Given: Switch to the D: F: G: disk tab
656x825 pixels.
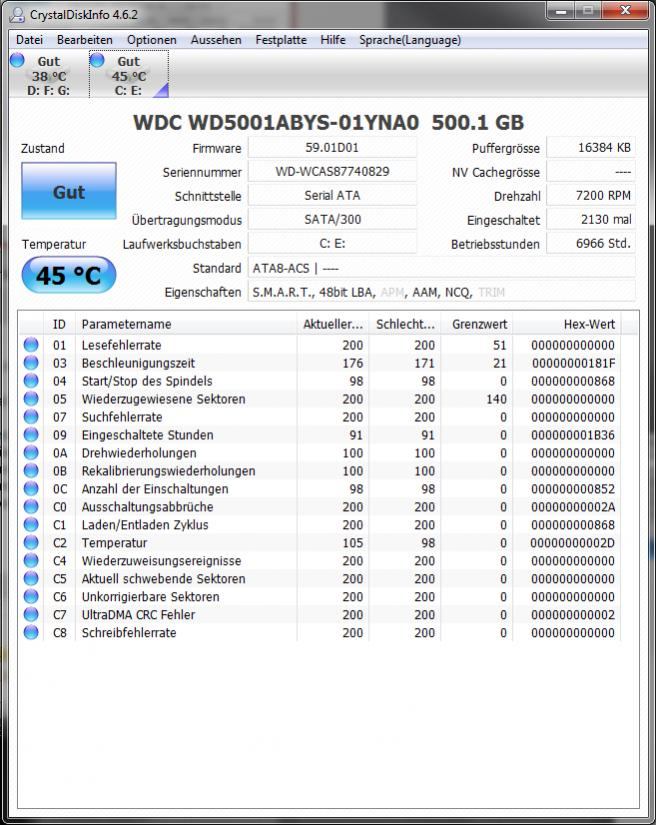Looking at the screenshot, I should click(x=48, y=75).
